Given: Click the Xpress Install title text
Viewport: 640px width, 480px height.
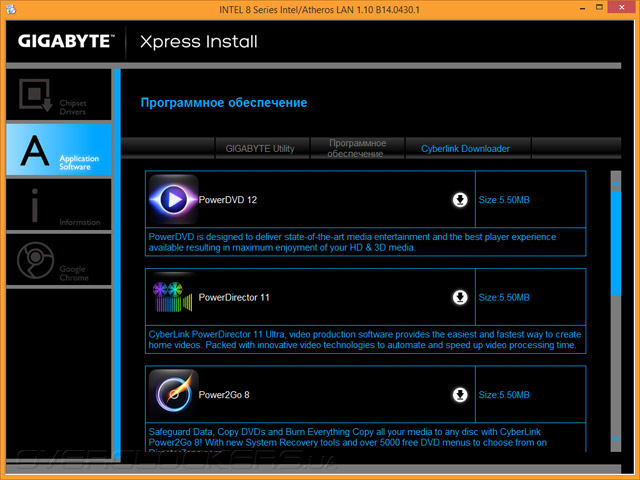Looking at the screenshot, I should click(199, 42).
